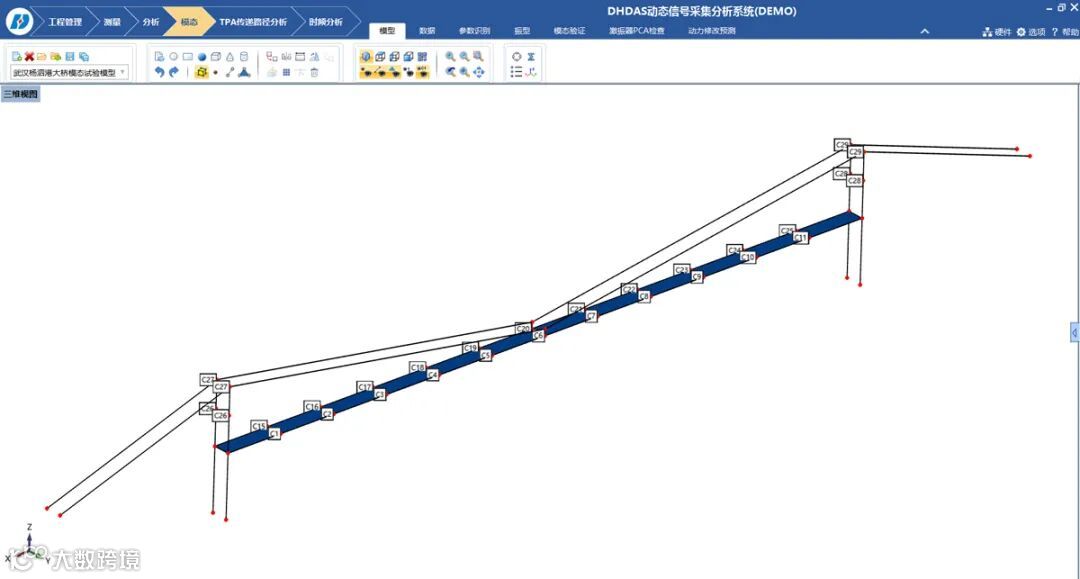Save the current model

pyautogui.click(x=70, y=56)
